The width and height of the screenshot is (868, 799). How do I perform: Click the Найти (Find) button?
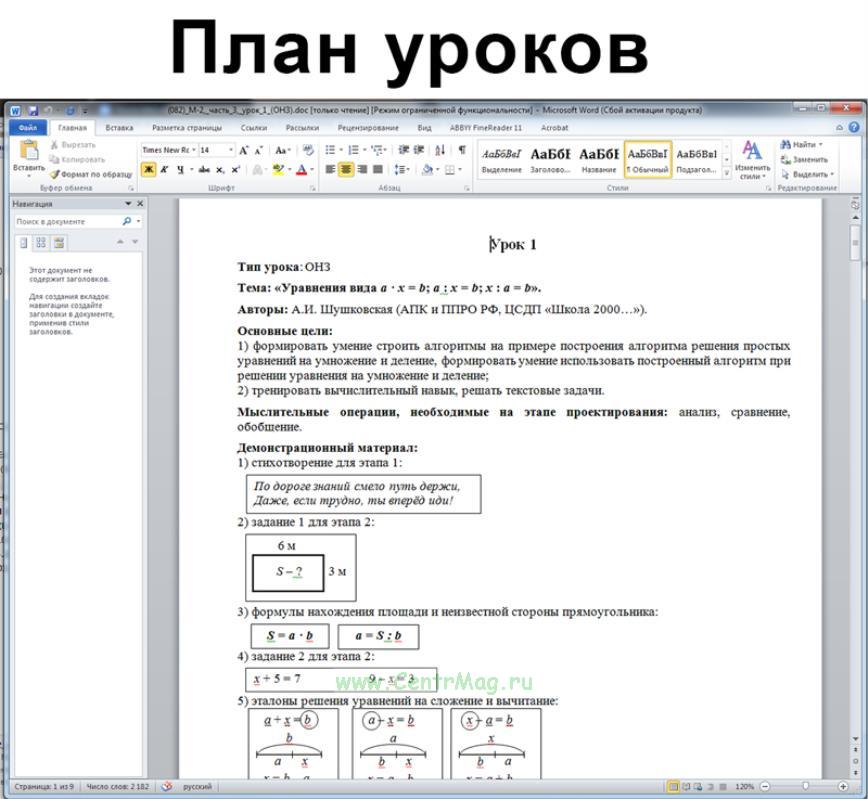[801, 145]
